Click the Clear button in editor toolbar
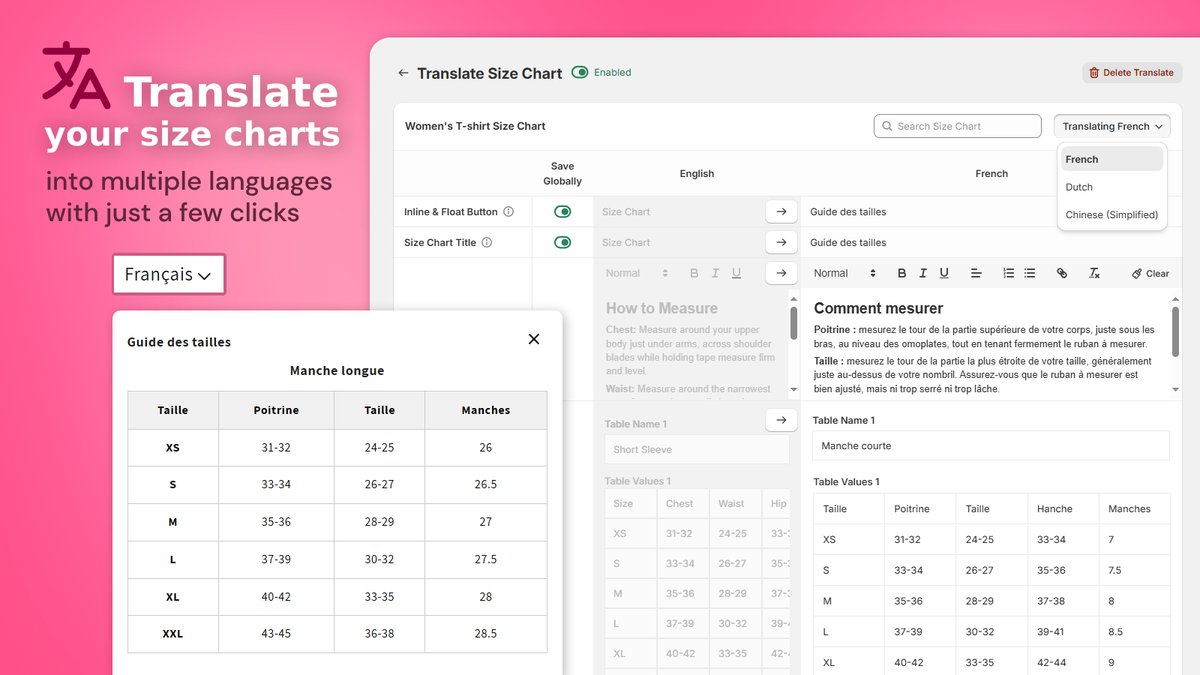This screenshot has width=1200, height=675. 1150,273
